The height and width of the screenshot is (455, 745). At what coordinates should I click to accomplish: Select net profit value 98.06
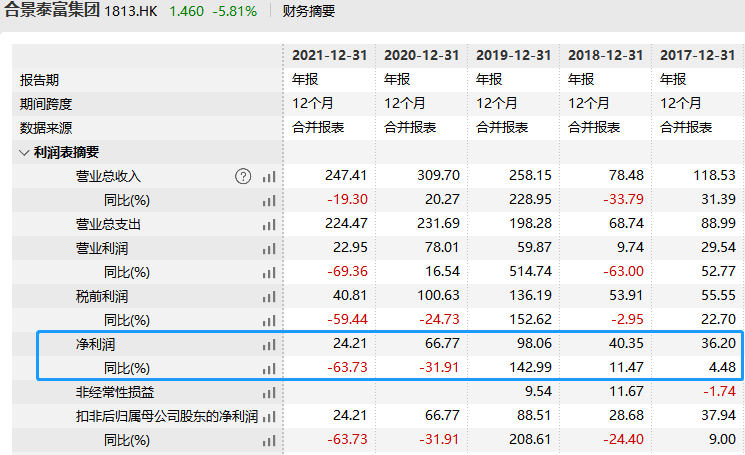click(534, 344)
